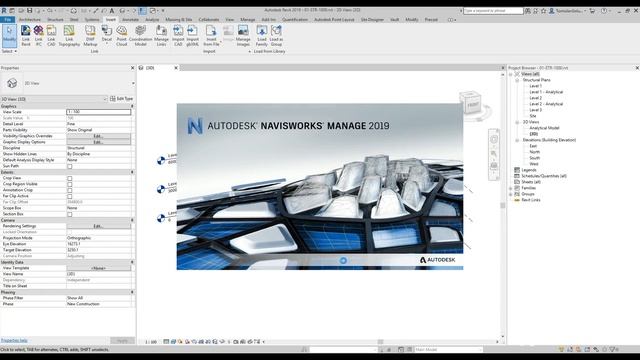Screen dimensions: 640x360
Task: Collapse the Graphics properties section
Action: (132, 106)
